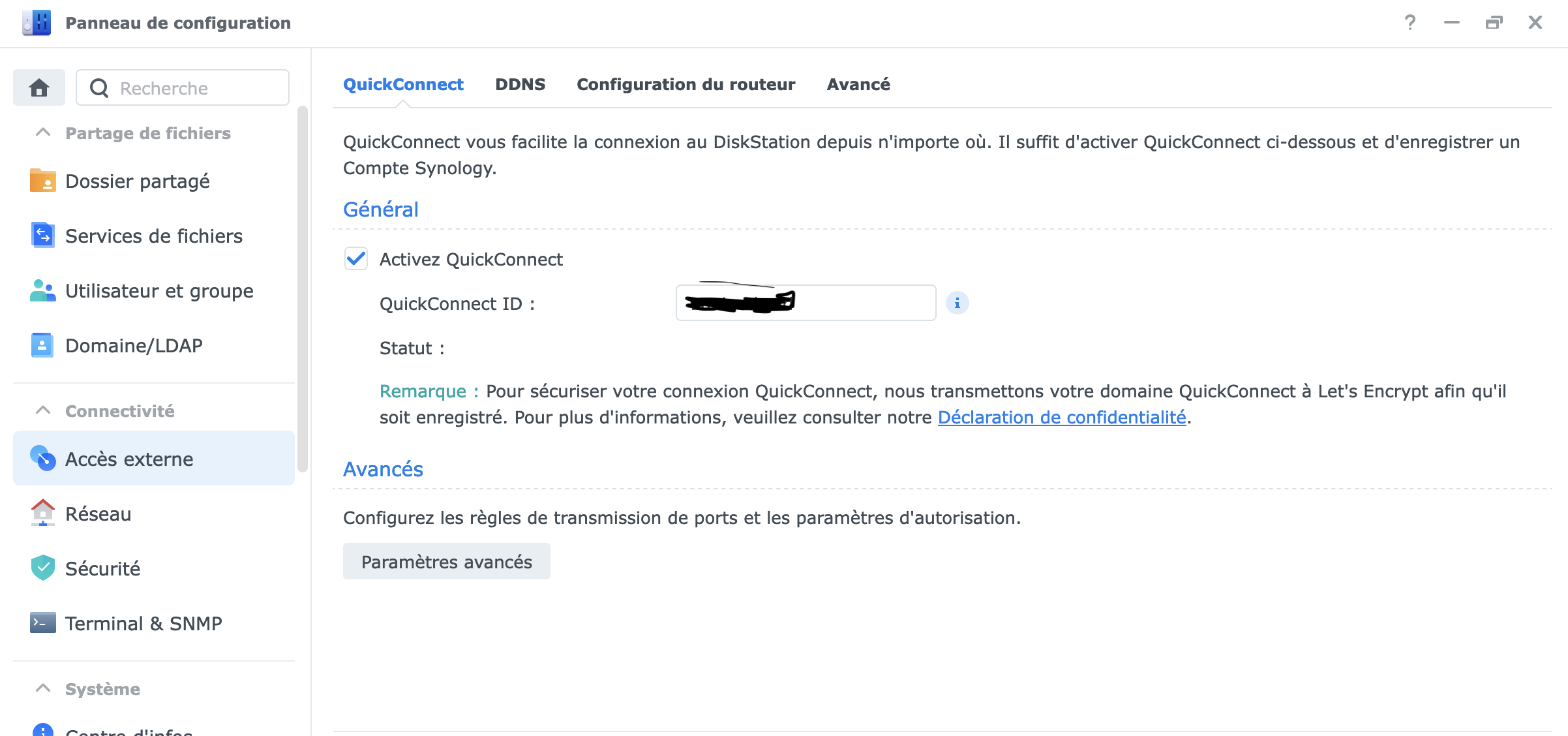The height and width of the screenshot is (736, 1568).
Task: Uncheck Activez QuickConnect checkbox
Action: click(x=356, y=259)
